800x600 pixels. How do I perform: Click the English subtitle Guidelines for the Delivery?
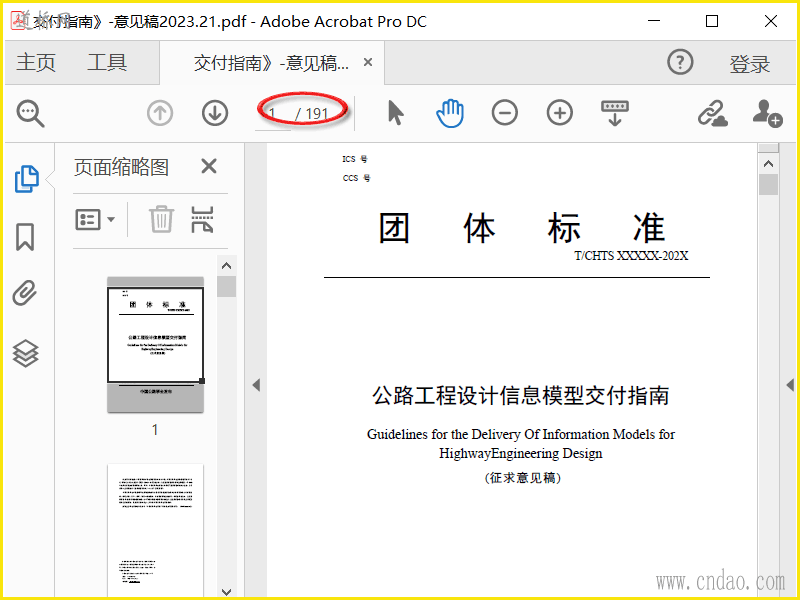coord(521,443)
